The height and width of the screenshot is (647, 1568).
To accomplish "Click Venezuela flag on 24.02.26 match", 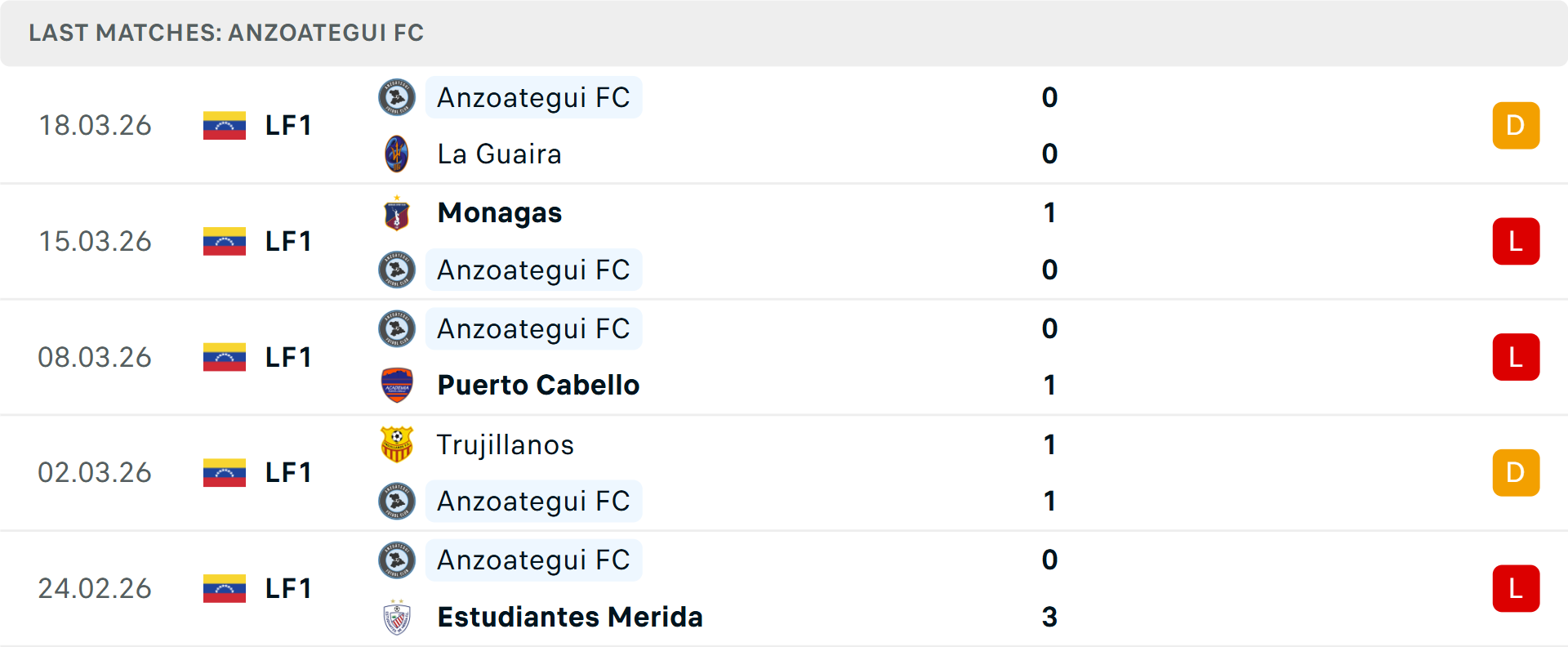I will [x=225, y=588].
